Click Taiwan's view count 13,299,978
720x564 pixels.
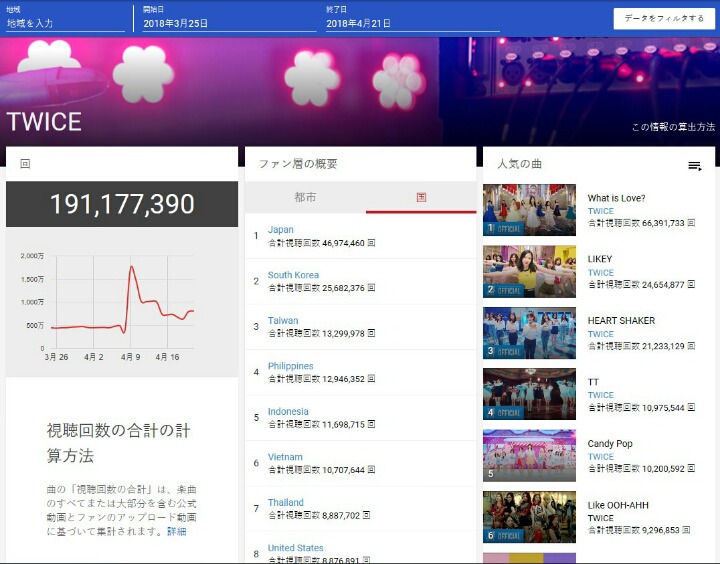click(343, 333)
